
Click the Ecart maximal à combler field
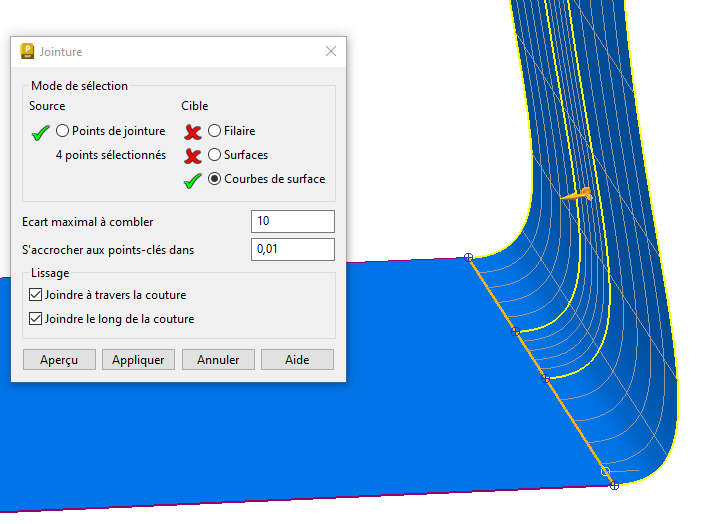point(292,221)
